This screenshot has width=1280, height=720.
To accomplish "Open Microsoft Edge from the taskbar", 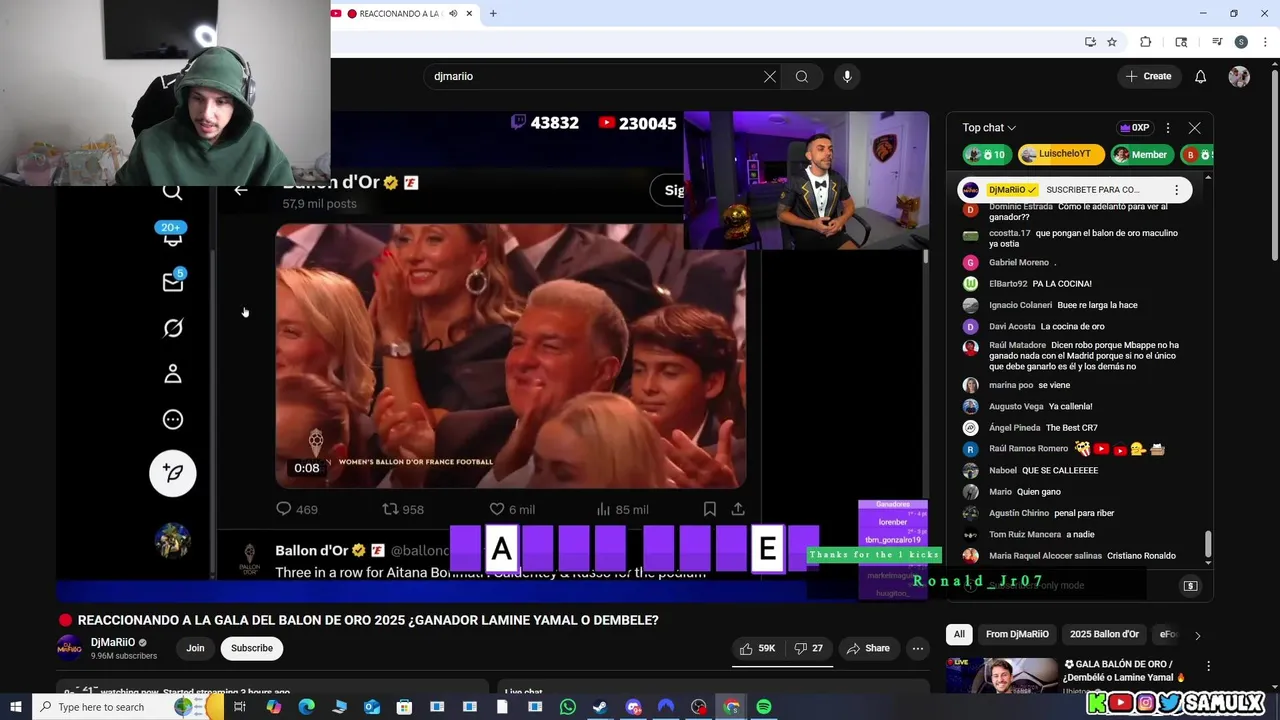I will pos(306,707).
